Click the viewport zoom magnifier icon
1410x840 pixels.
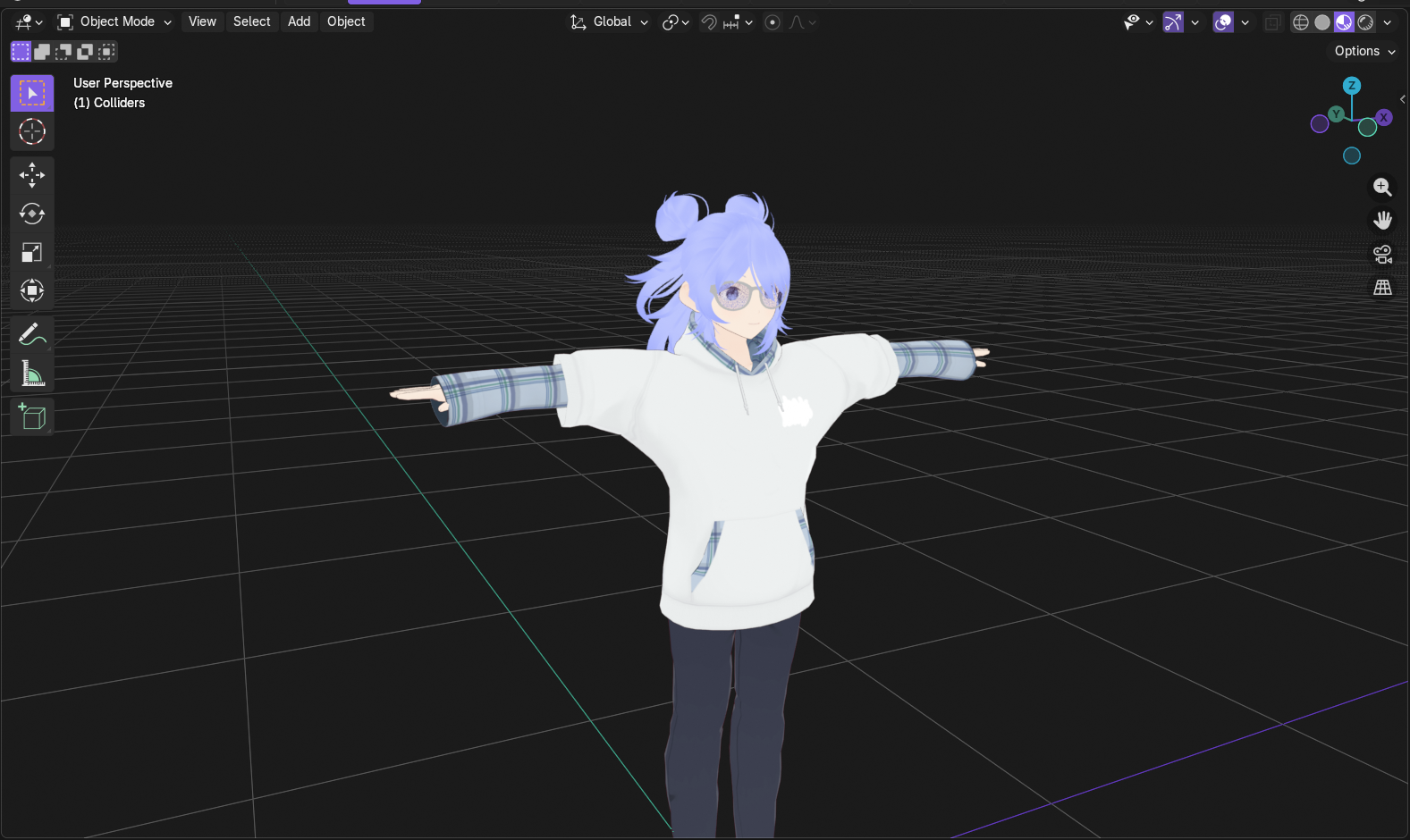(x=1382, y=187)
